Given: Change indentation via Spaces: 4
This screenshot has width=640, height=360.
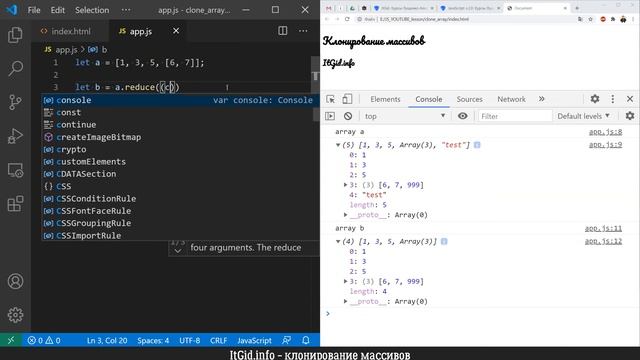Looking at the screenshot, I should tap(153, 340).
